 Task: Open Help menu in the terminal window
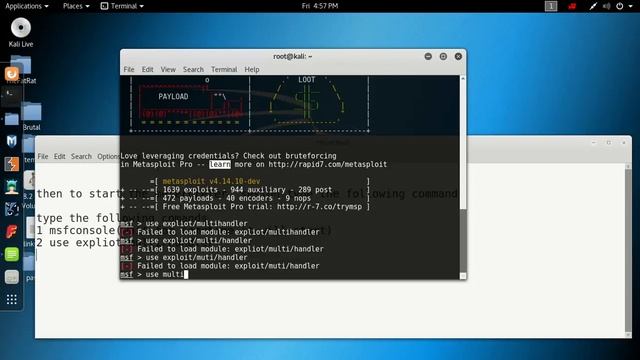click(x=252, y=69)
